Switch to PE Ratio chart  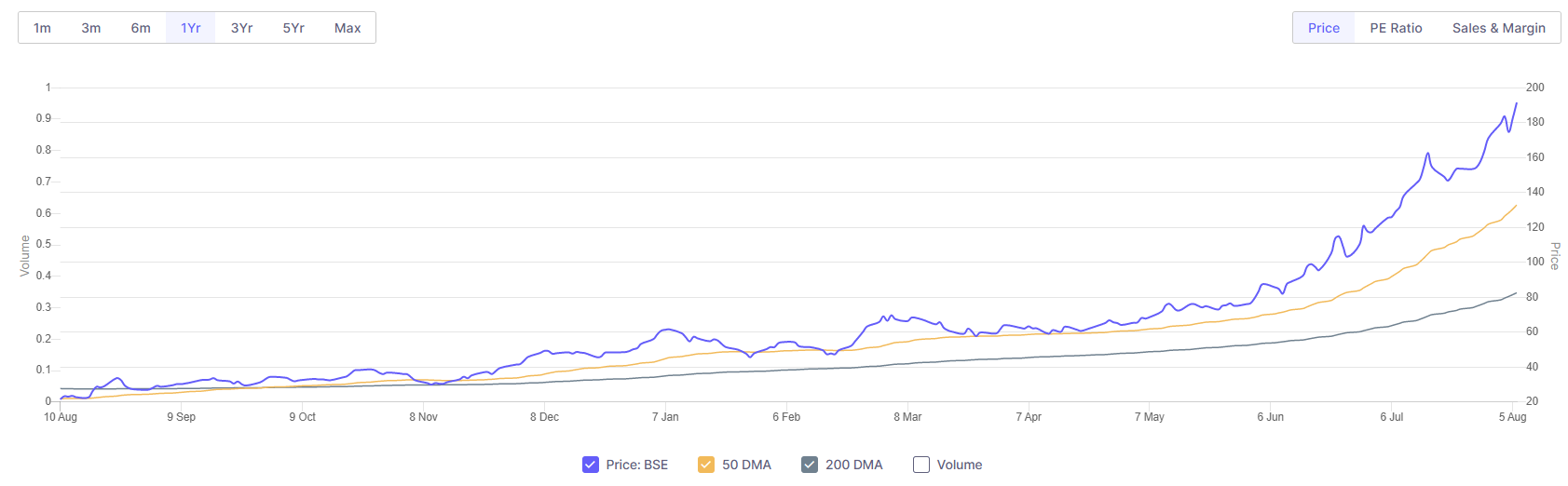(1396, 28)
